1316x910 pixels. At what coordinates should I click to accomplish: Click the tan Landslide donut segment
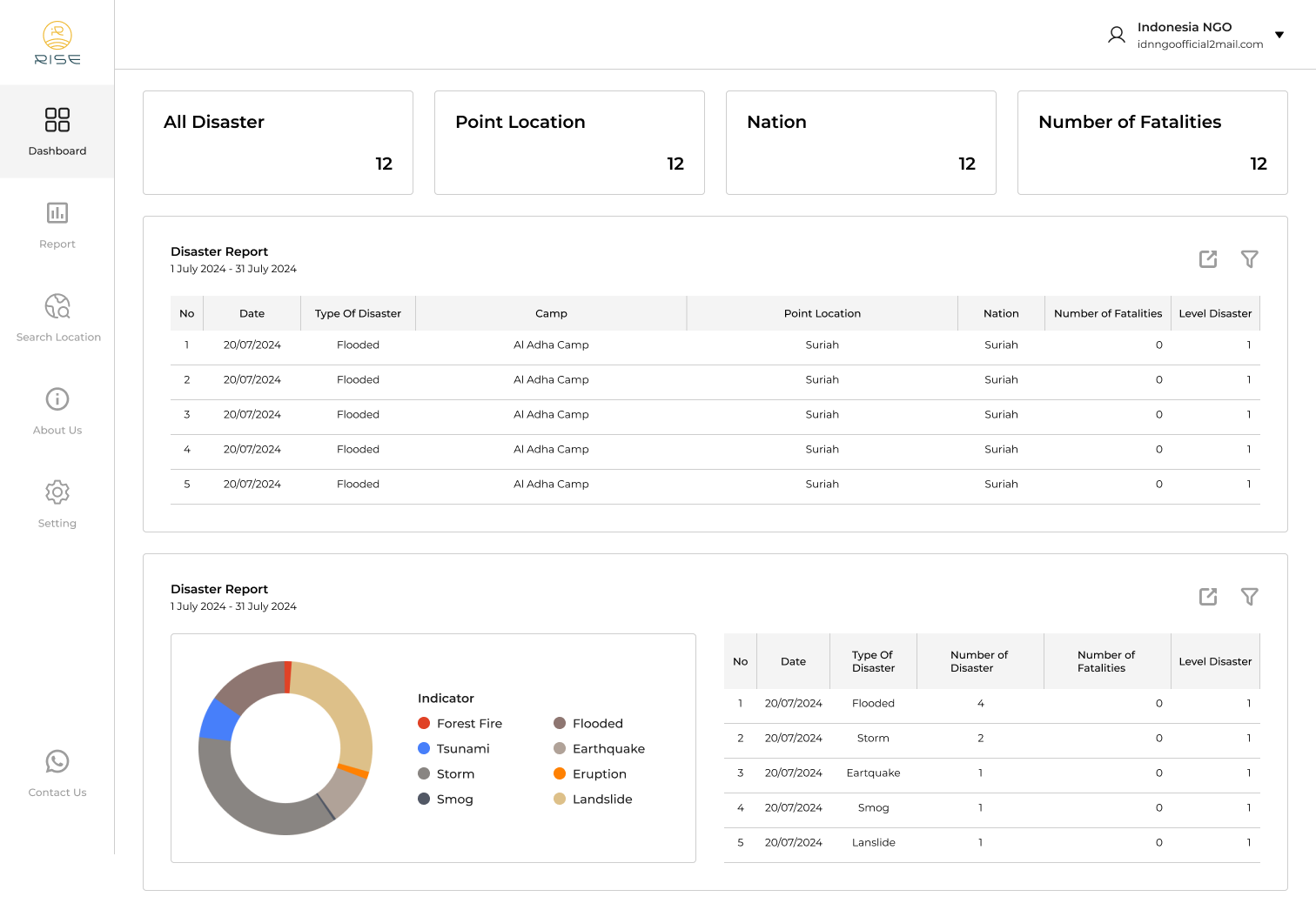coord(344,709)
